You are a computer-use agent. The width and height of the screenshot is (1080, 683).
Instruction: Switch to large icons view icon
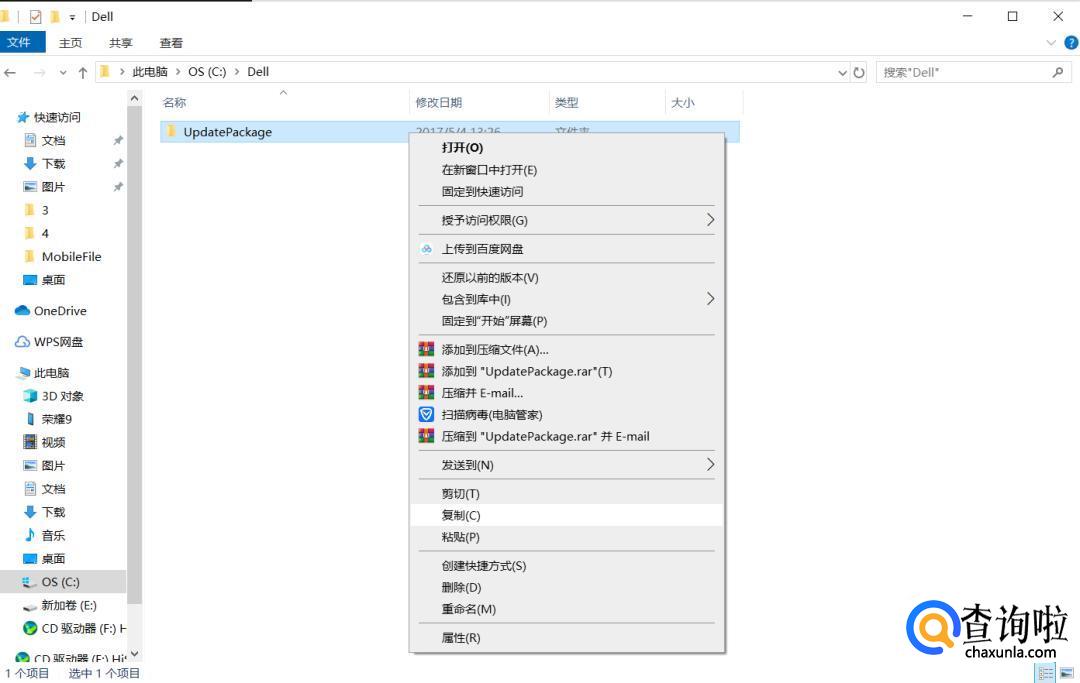[1066, 673]
